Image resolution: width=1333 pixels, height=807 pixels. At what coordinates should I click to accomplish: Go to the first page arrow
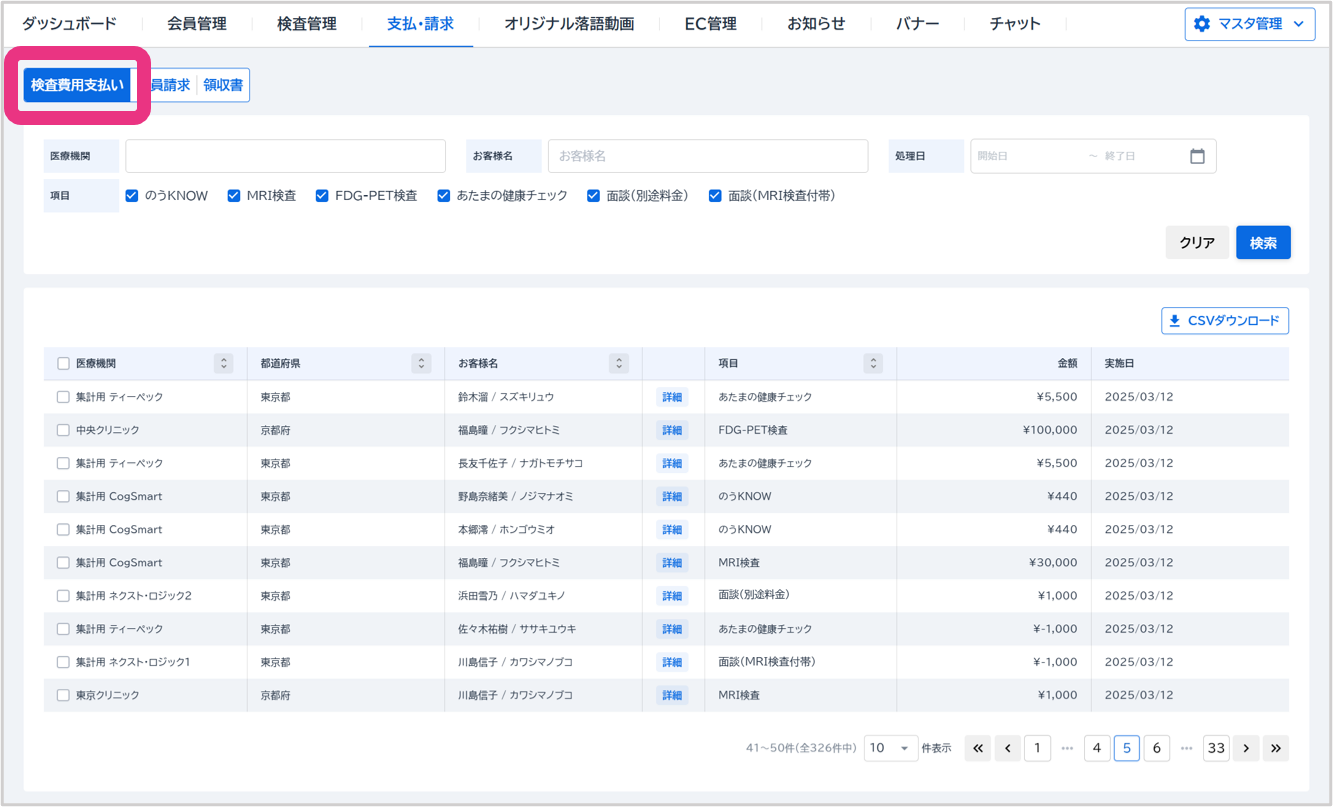978,748
